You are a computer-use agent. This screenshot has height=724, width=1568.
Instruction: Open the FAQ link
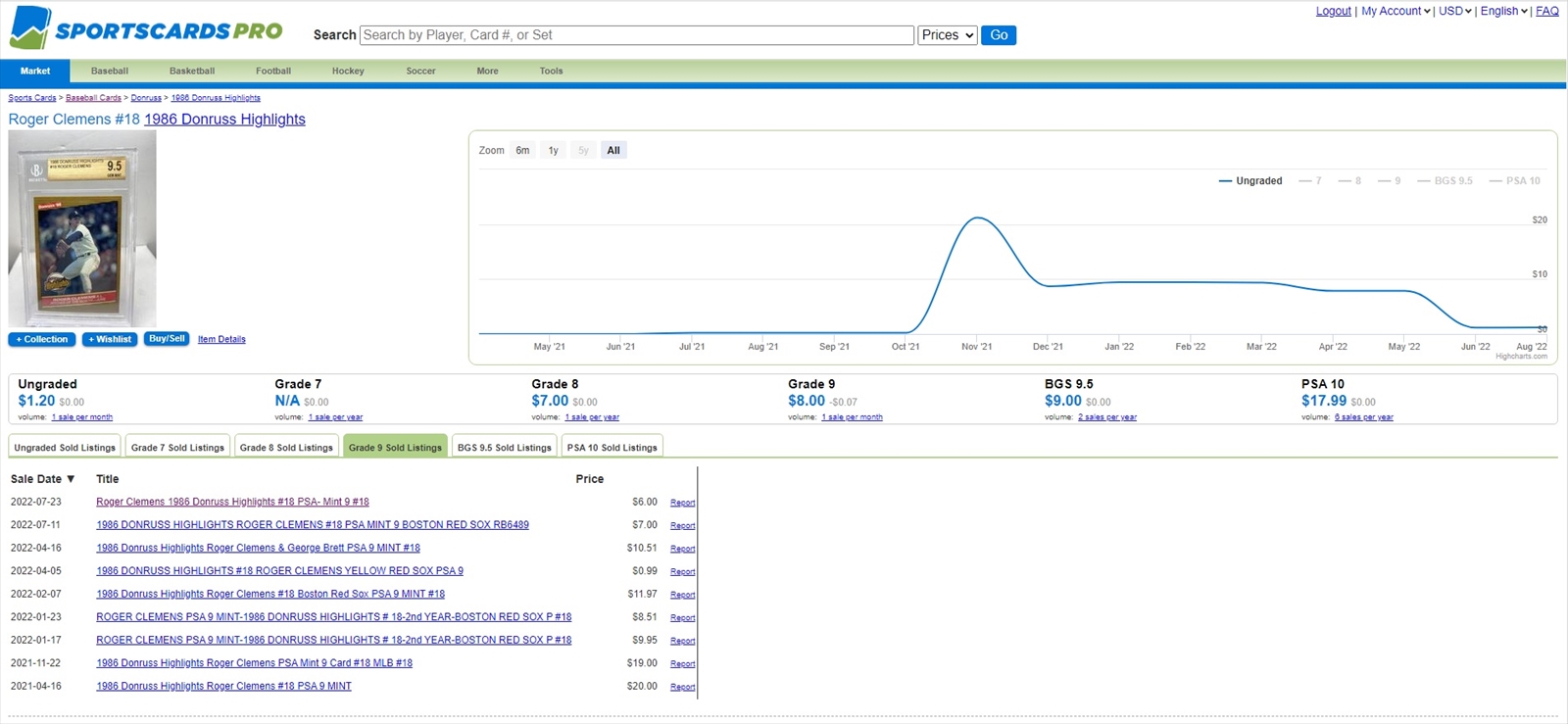[x=1547, y=11]
